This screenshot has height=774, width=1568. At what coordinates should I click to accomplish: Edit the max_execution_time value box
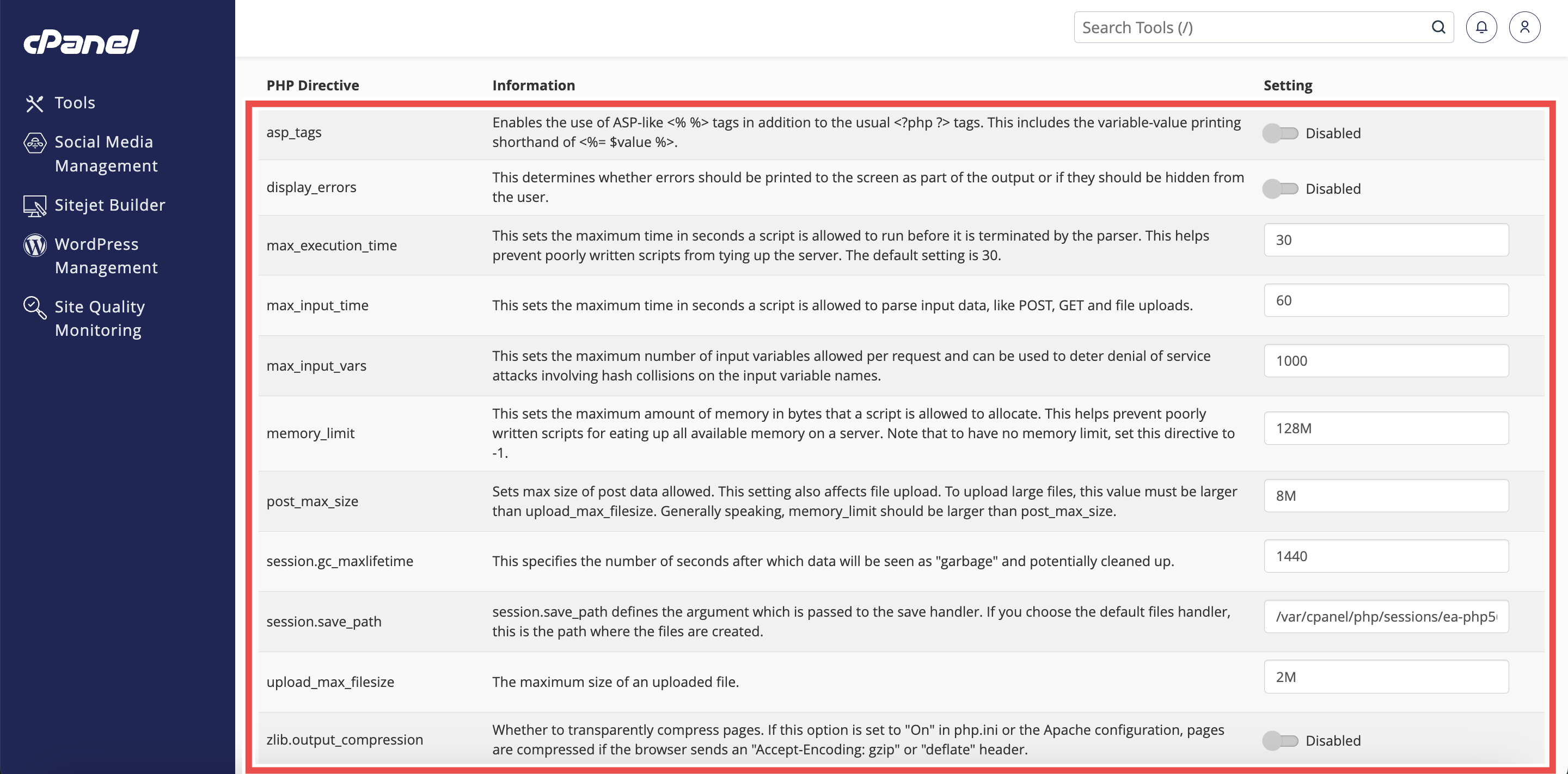point(1386,239)
